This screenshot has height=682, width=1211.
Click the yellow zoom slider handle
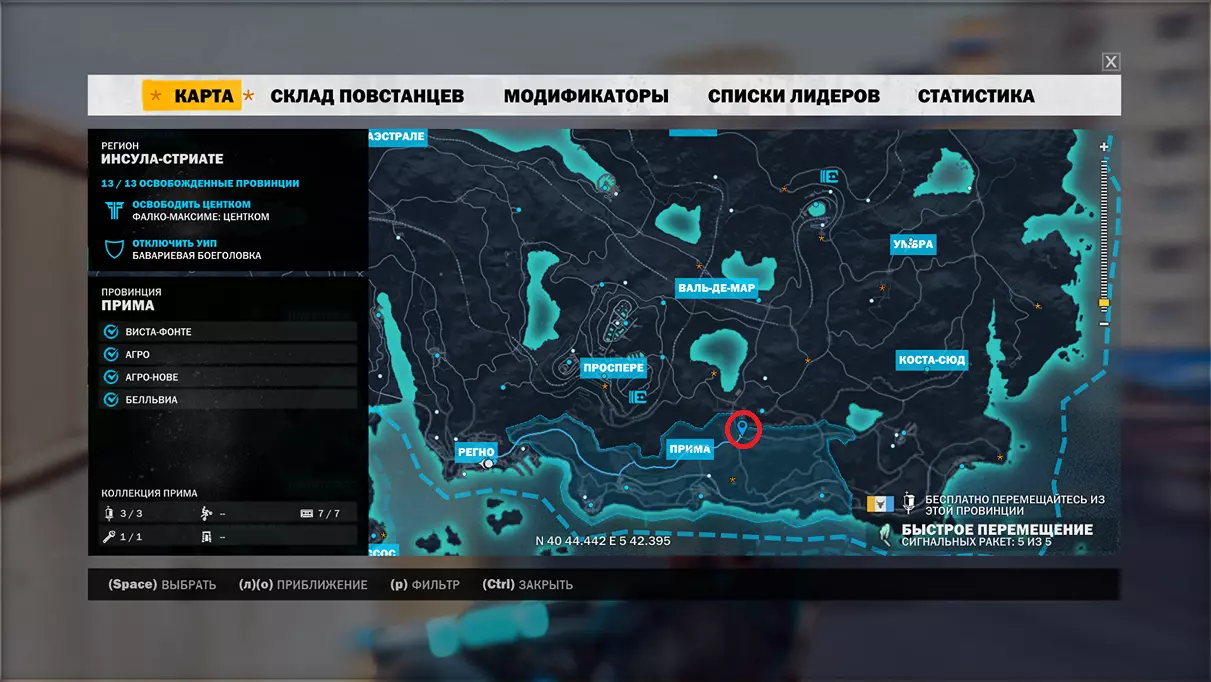point(1104,302)
